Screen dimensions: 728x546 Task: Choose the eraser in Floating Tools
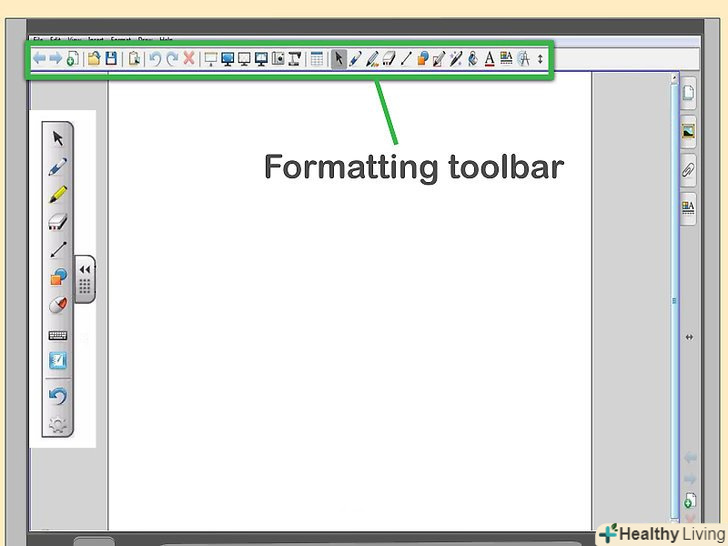(58, 222)
